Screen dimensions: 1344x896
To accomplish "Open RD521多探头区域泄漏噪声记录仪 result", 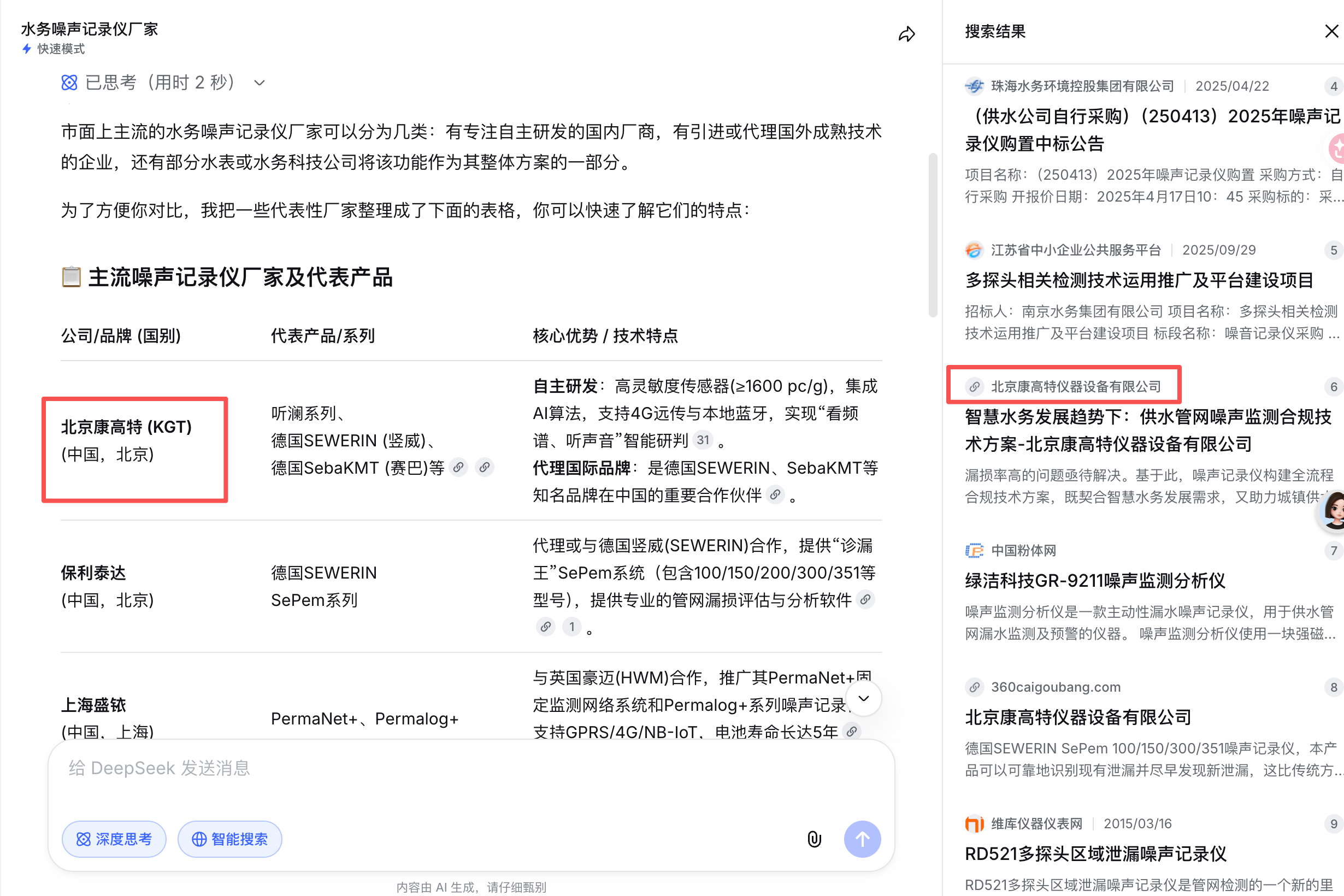I will tap(1095, 854).
